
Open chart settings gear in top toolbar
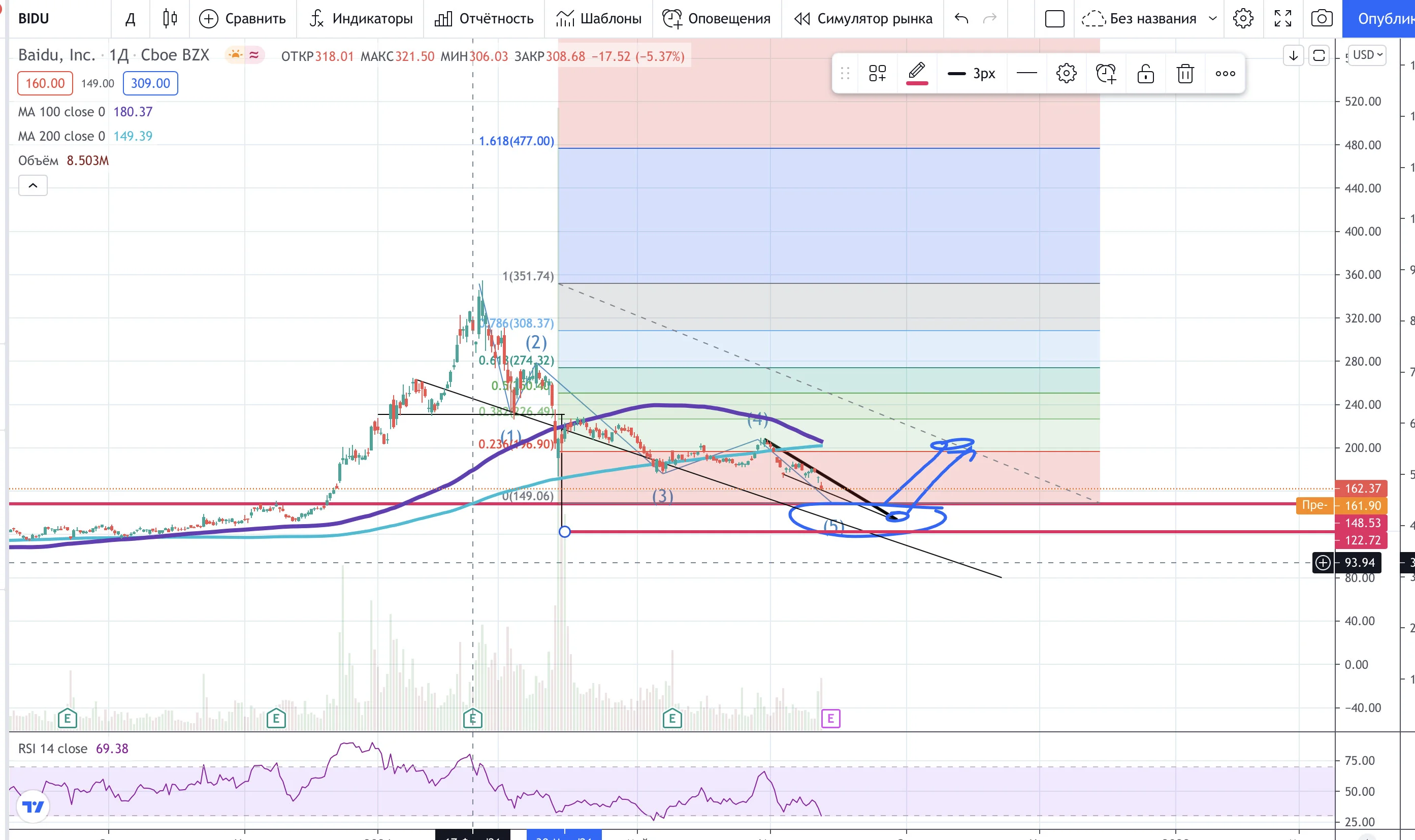tap(1243, 19)
